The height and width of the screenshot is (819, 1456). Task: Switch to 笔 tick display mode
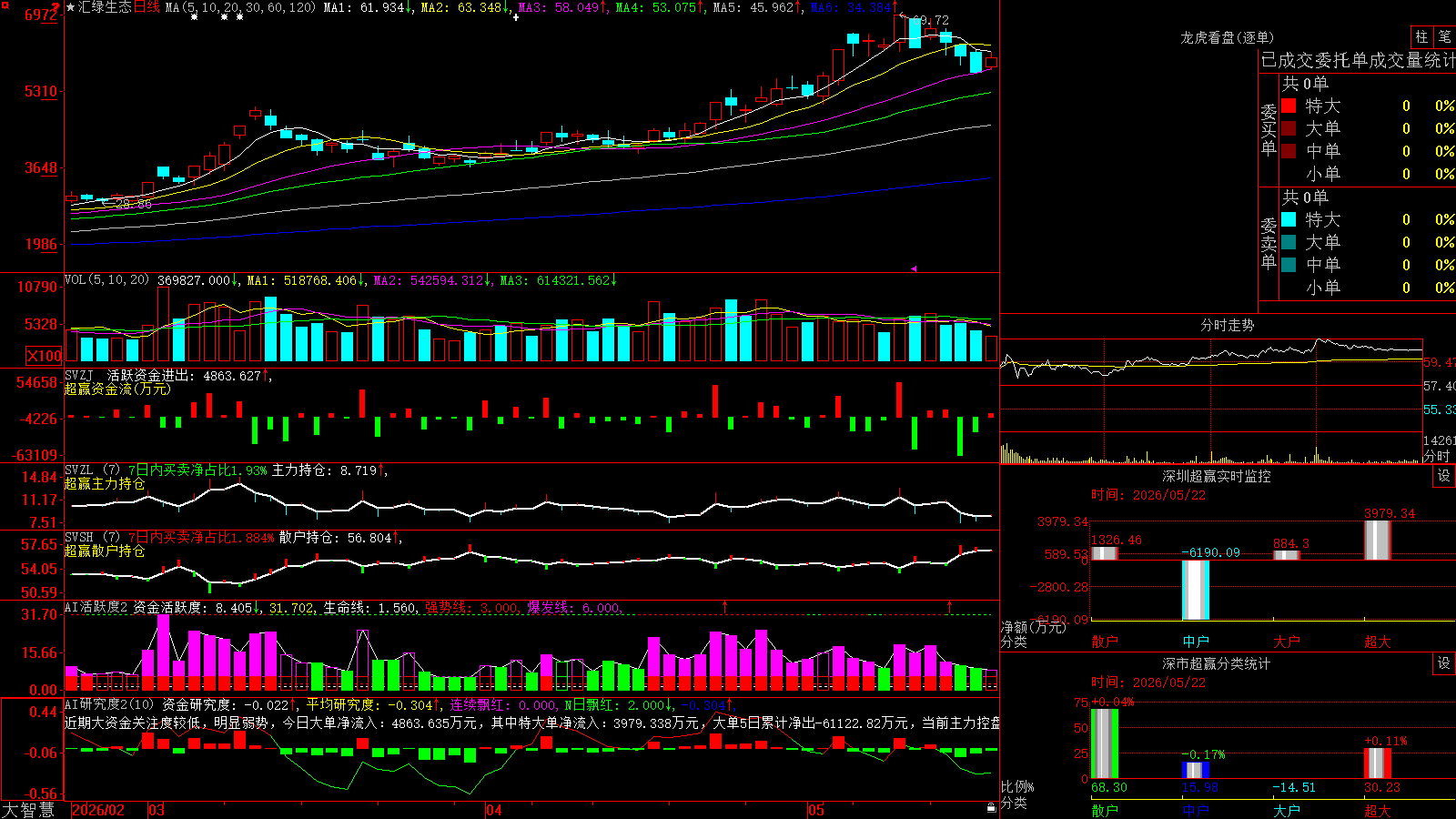pos(1445,36)
